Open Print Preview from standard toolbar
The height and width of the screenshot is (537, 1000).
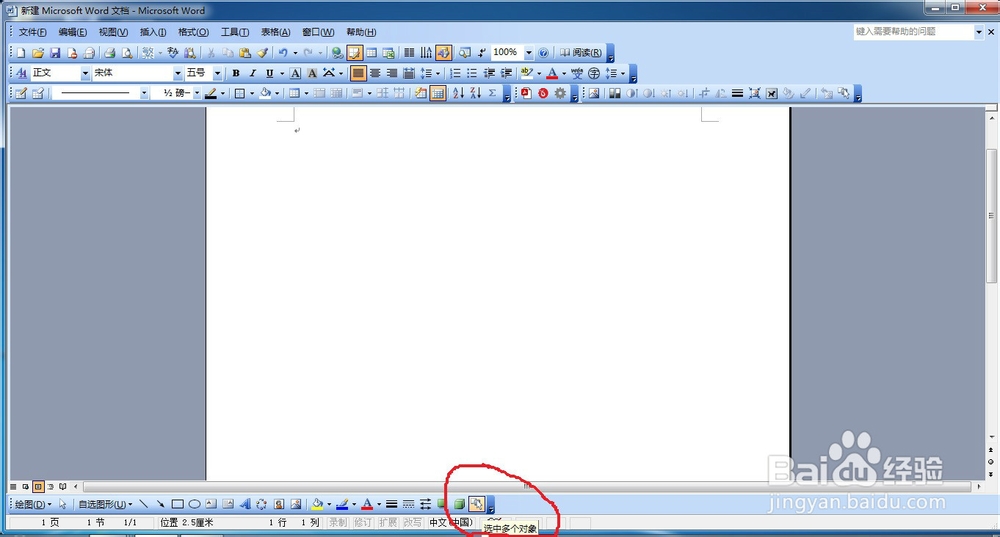coord(127,53)
